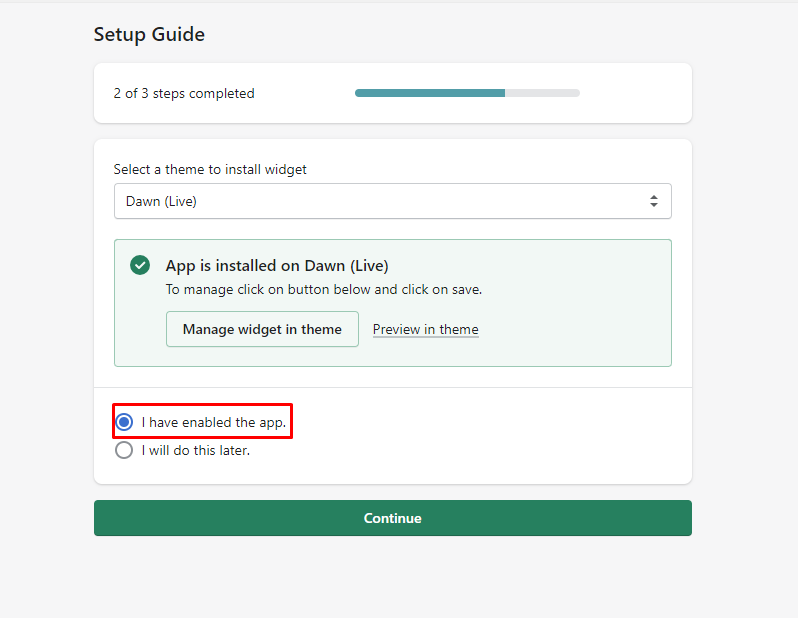This screenshot has height=618, width=798.
Task: Click the "To manage click on button below" text
Action: pyautogui.click(x=323, y=289)
